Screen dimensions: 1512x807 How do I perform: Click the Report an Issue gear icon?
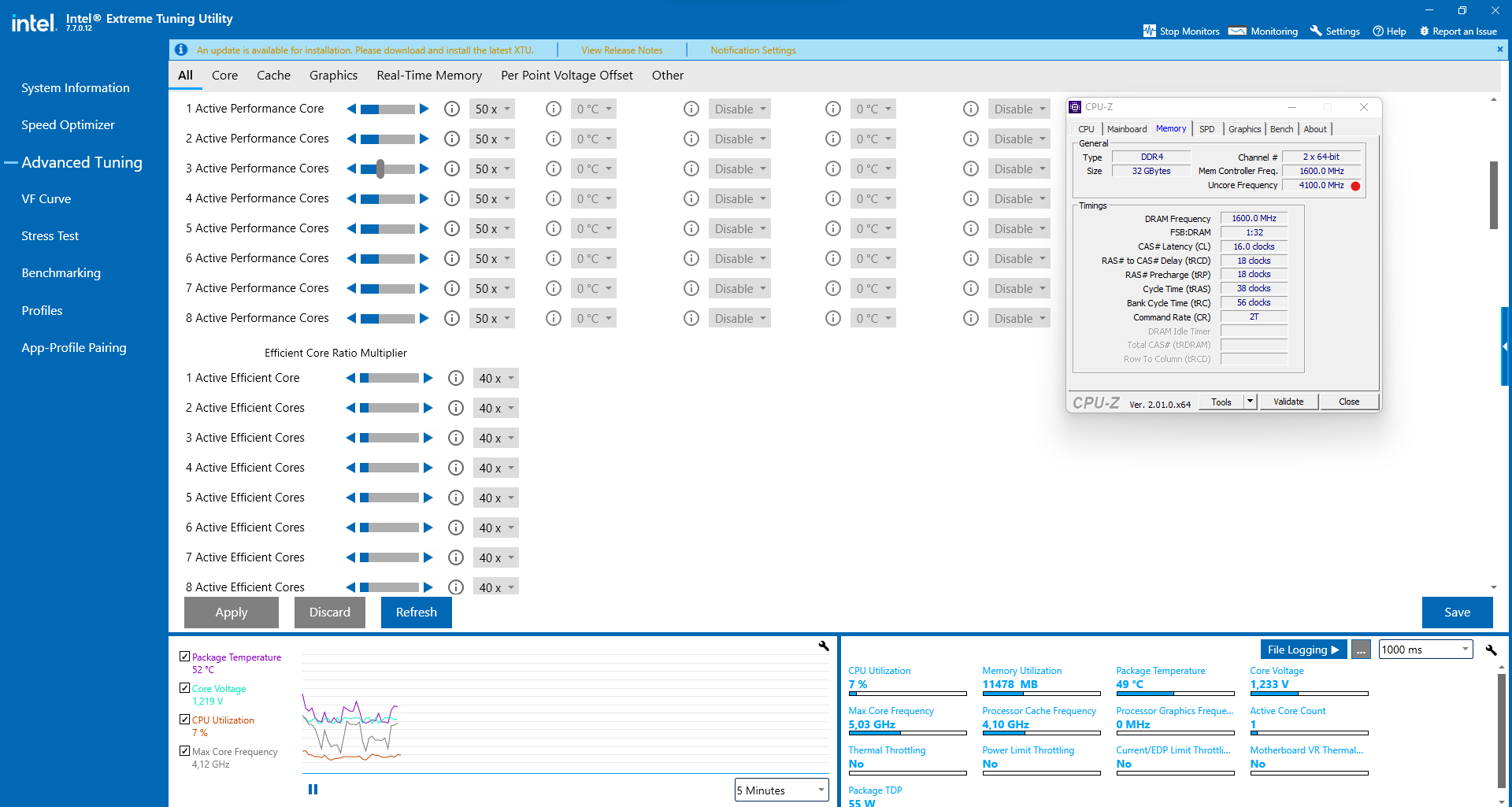tap(1424, 31)
